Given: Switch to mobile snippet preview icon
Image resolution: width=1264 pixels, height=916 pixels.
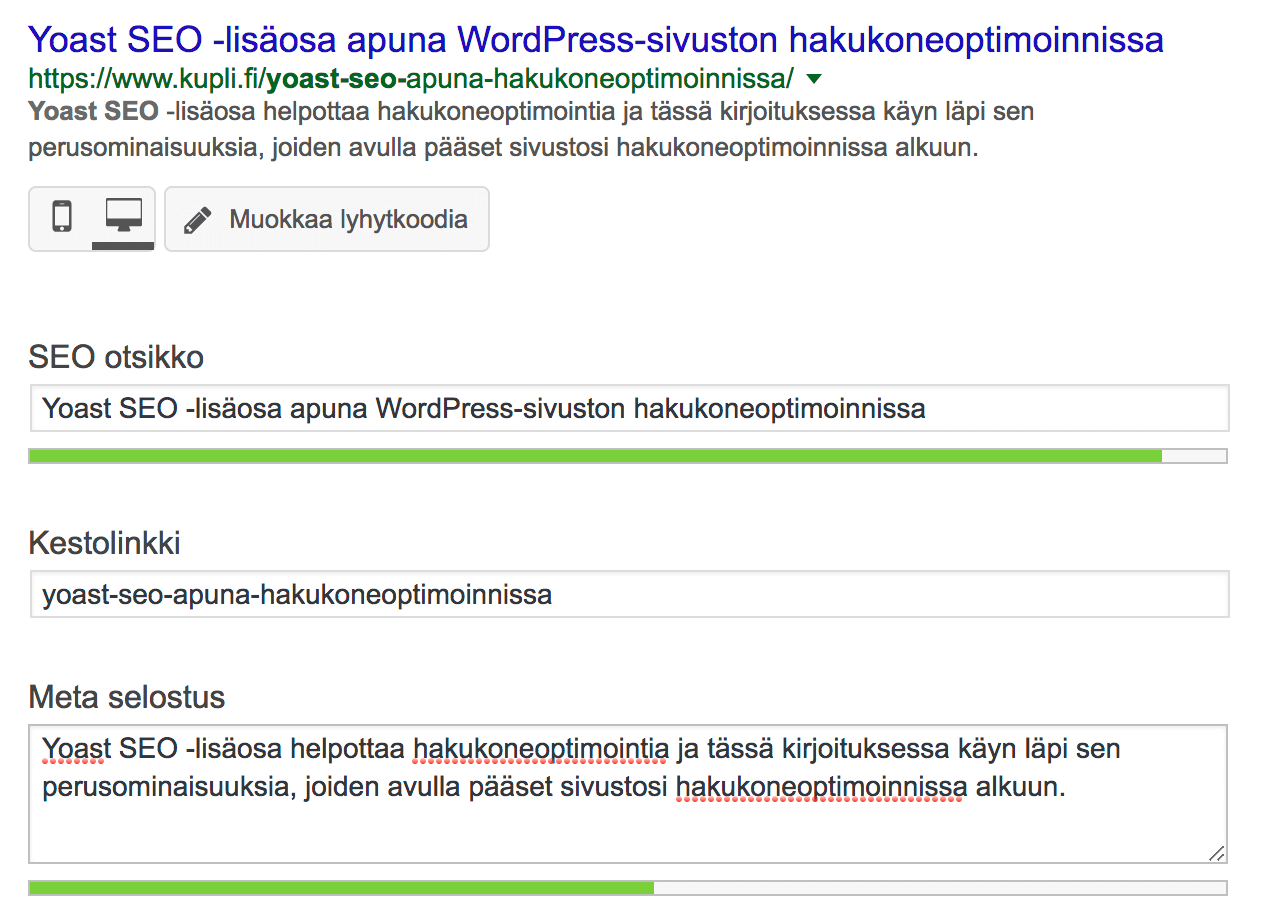Looking at the screenshot, I should [x=62, y=217].
